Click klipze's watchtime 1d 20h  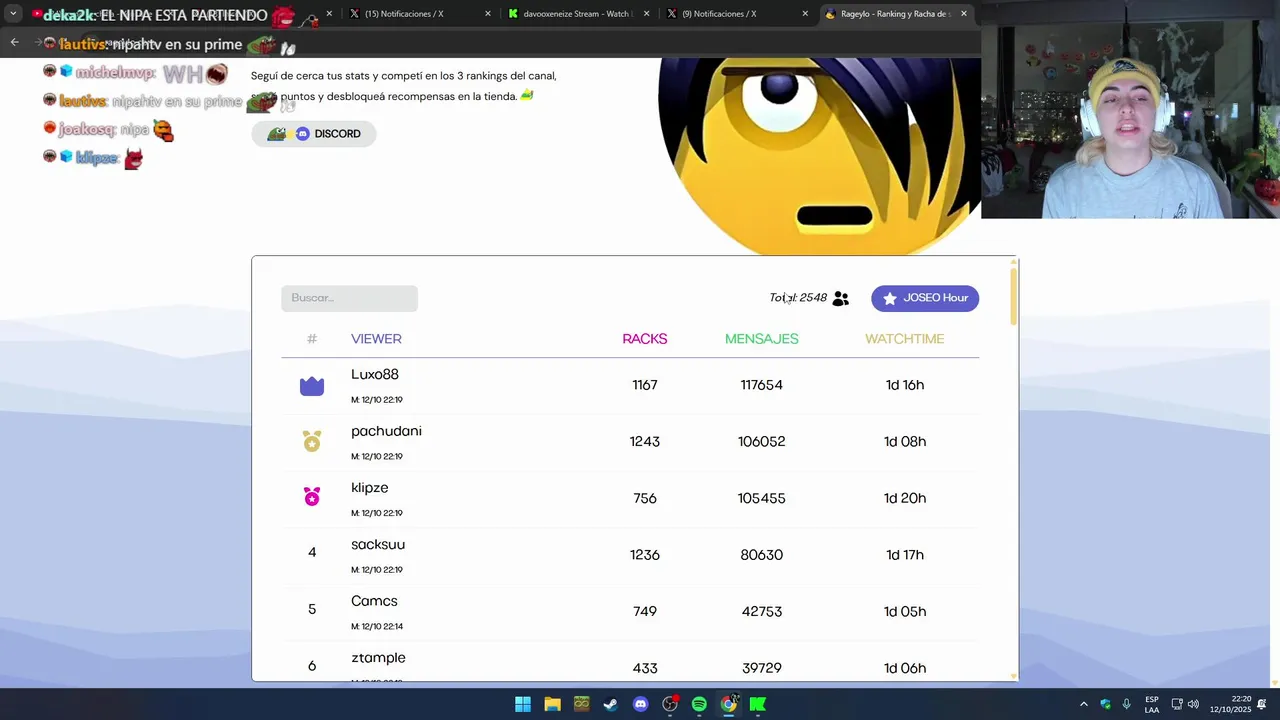[x=905, y=498]
